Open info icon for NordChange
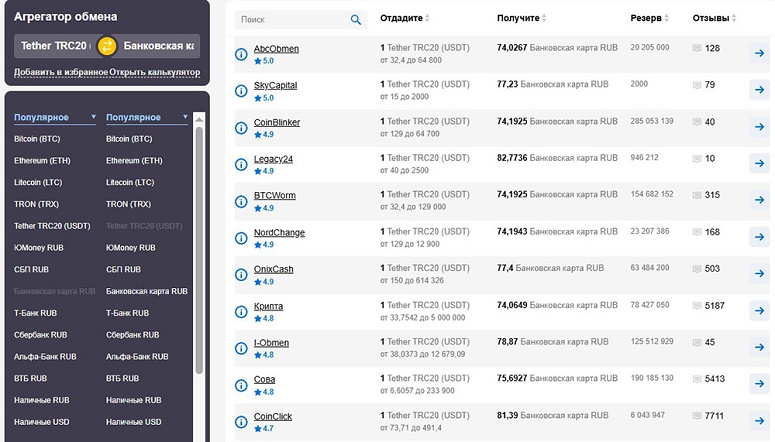This screenshot has width=775, height=442. coord(241,238)
